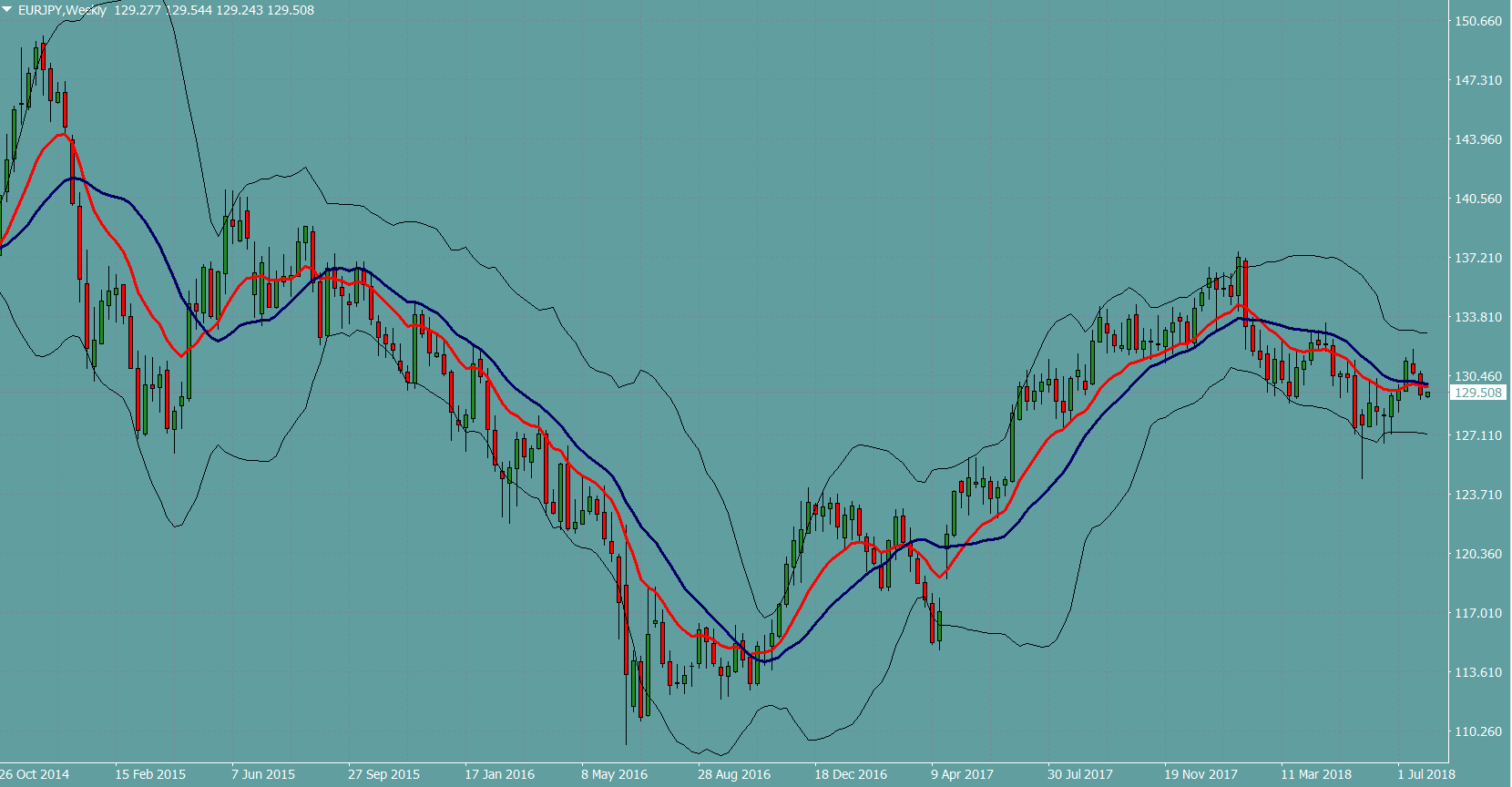This screenshot has height=787, width=1512.
Task: Click the 143.960 price axis label
Action: (1477, 139)
